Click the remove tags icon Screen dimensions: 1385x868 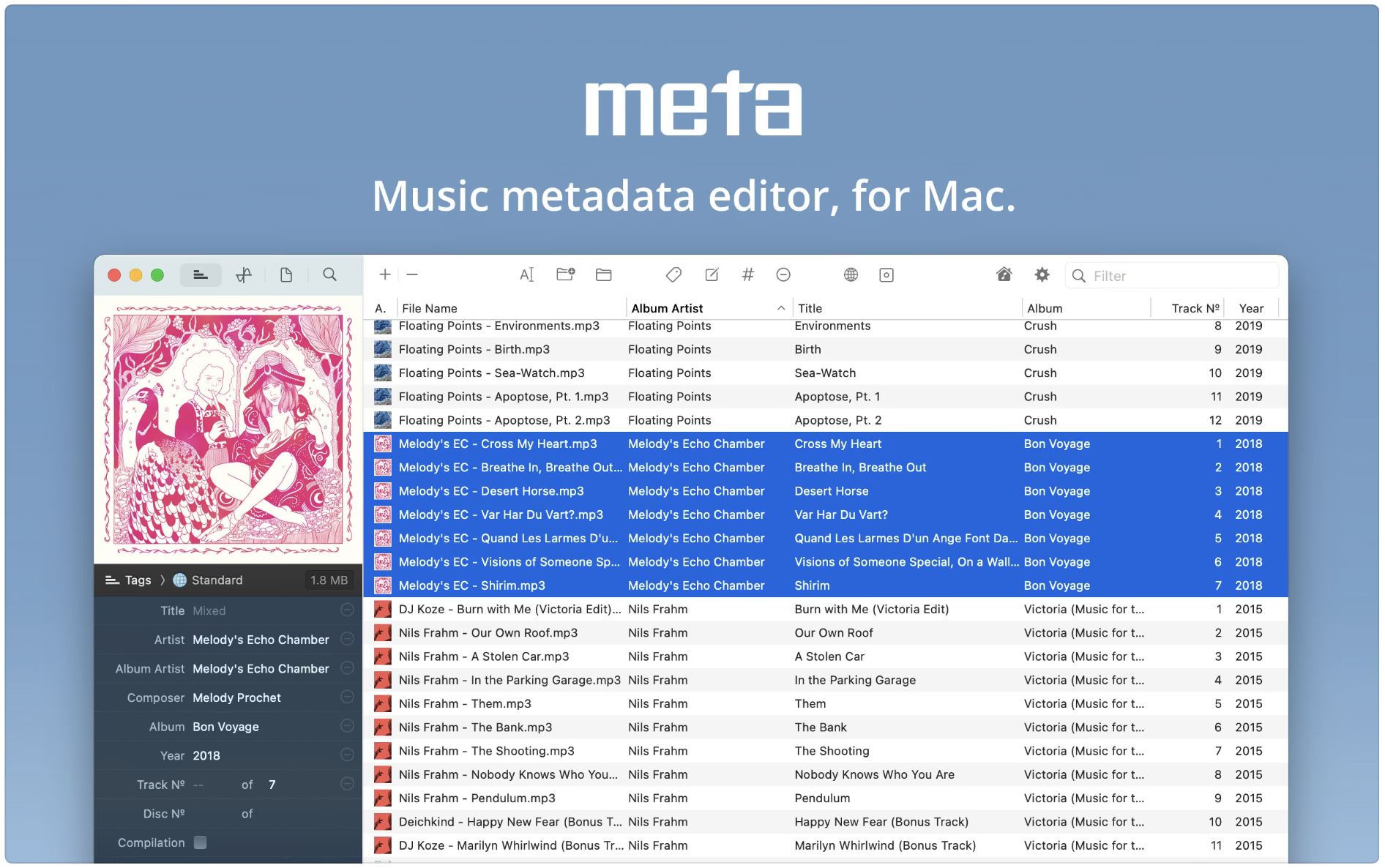[783, 274]
